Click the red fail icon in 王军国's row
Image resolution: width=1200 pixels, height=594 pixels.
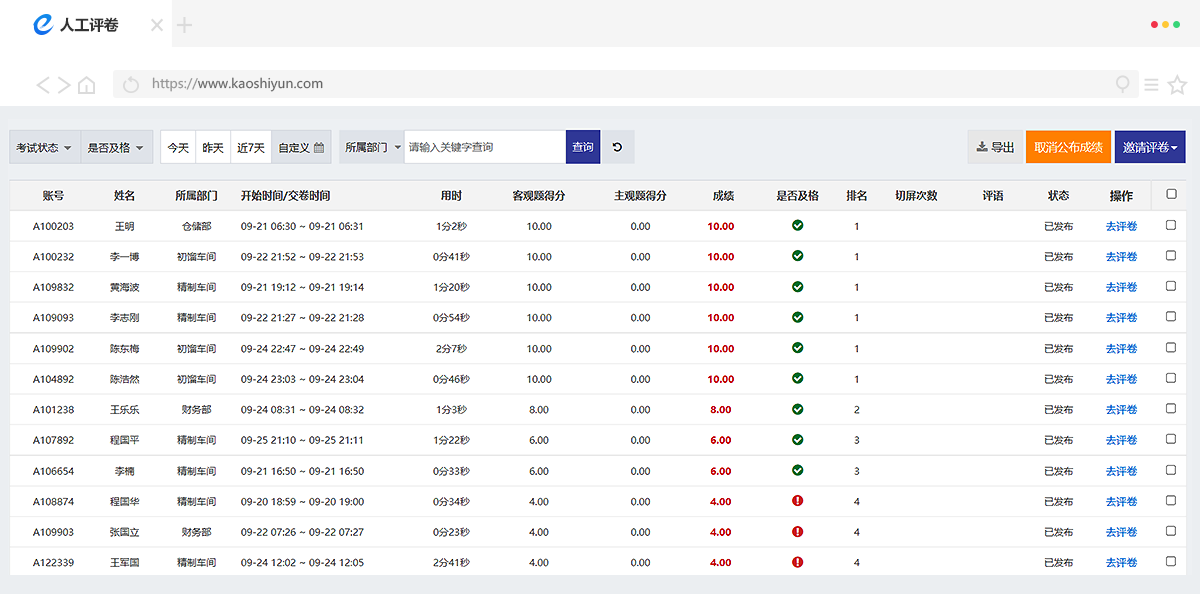(x=797, y=562)
